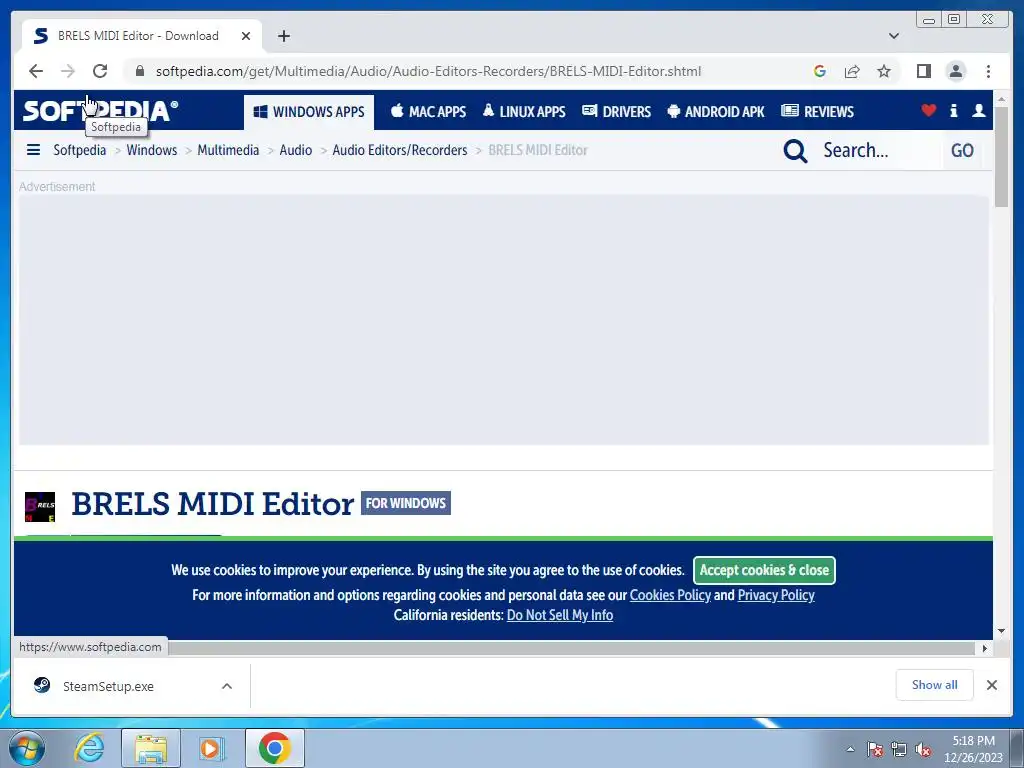Open Do Not Sell My Info link

[560, 615]
